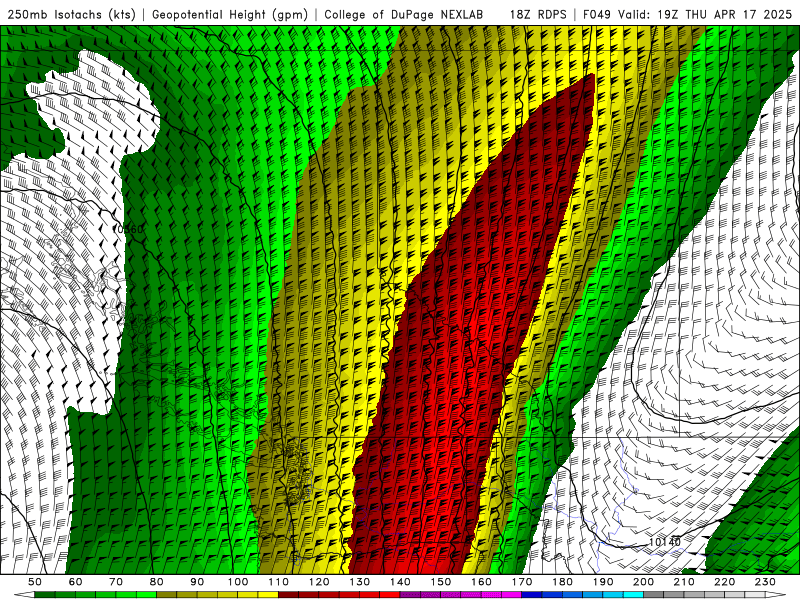Click the 110 label on color scale
800x600 pixels.
pos(279,582)
